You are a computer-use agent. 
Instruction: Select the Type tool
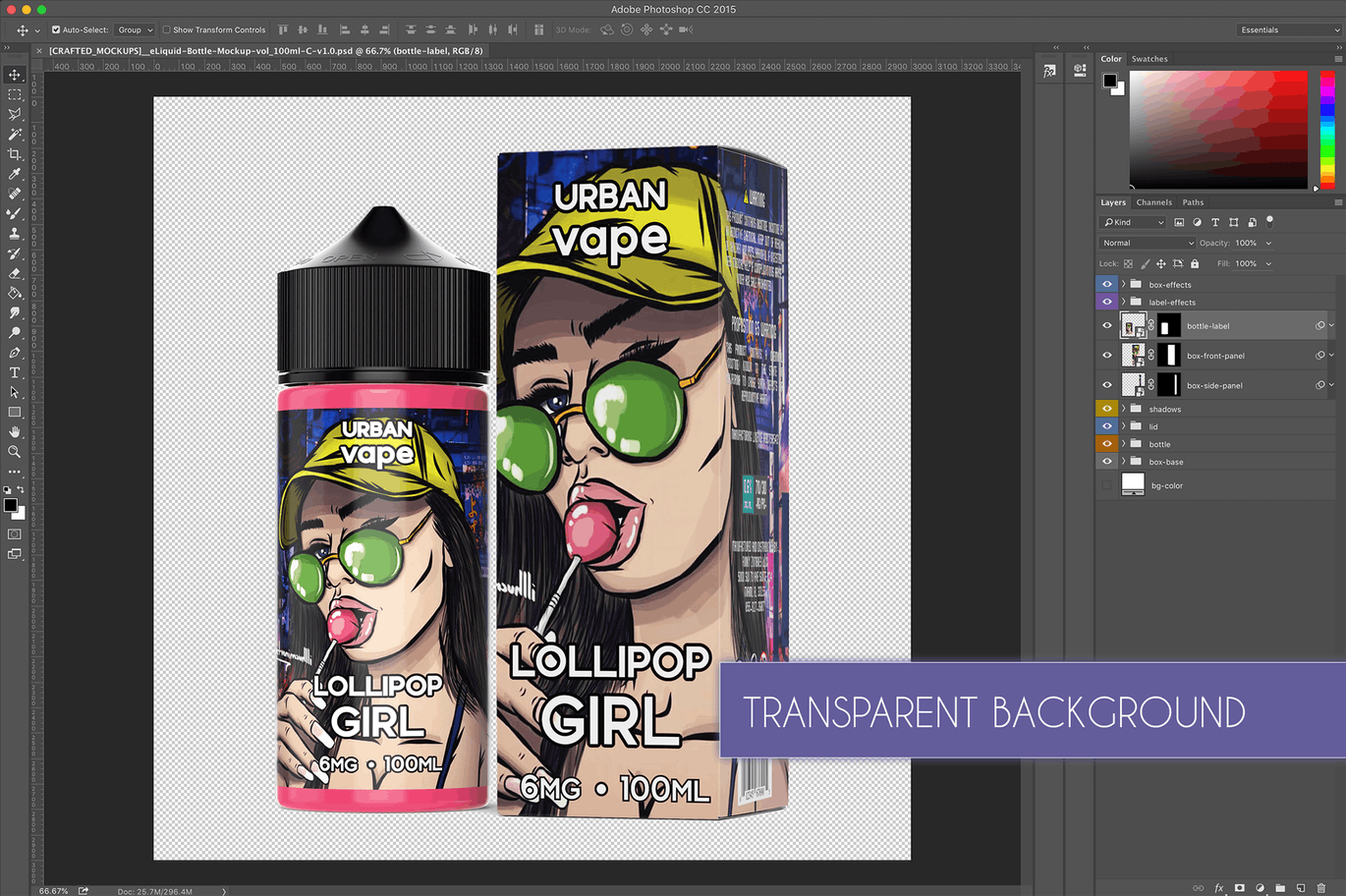click(14, 372)
